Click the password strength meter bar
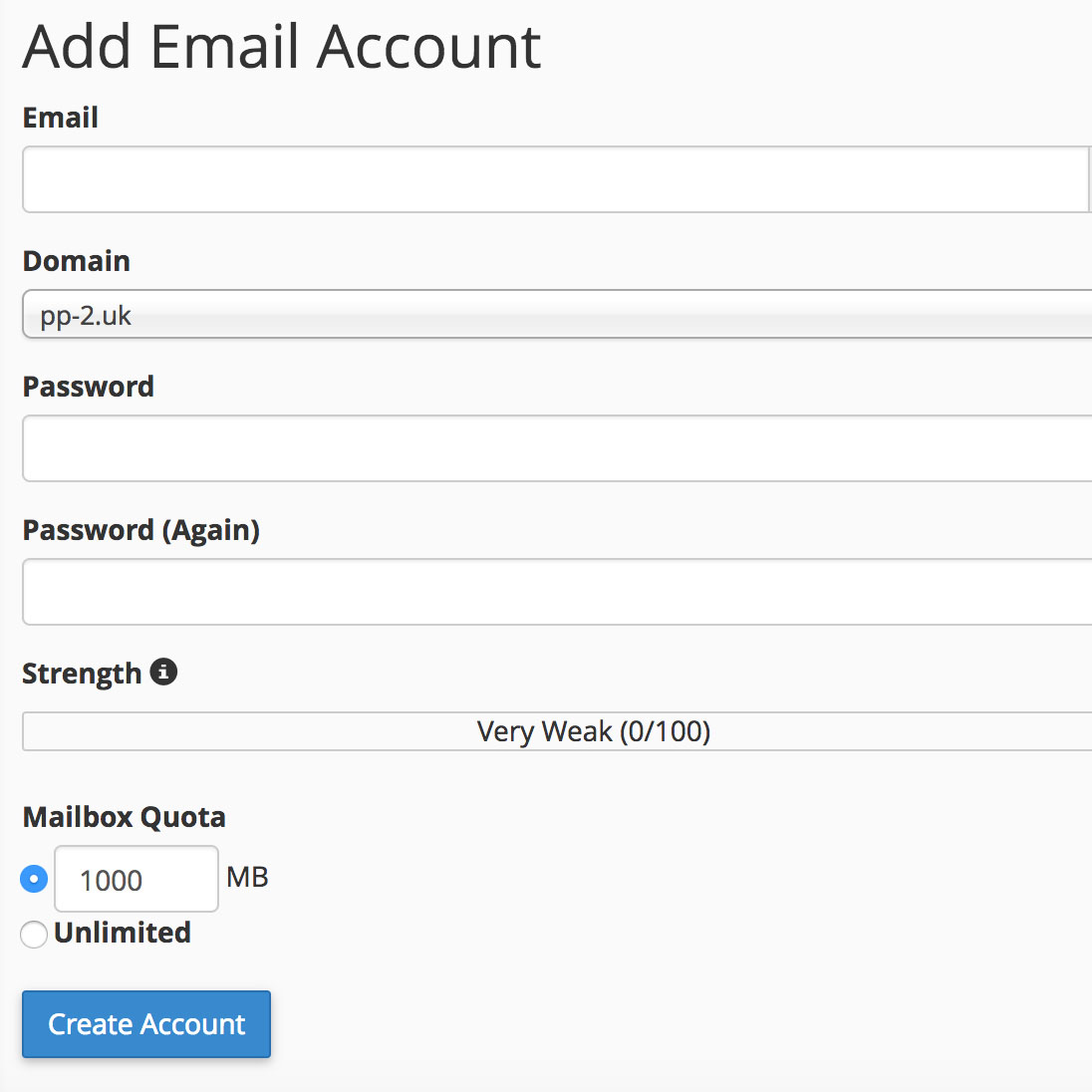 299,731
